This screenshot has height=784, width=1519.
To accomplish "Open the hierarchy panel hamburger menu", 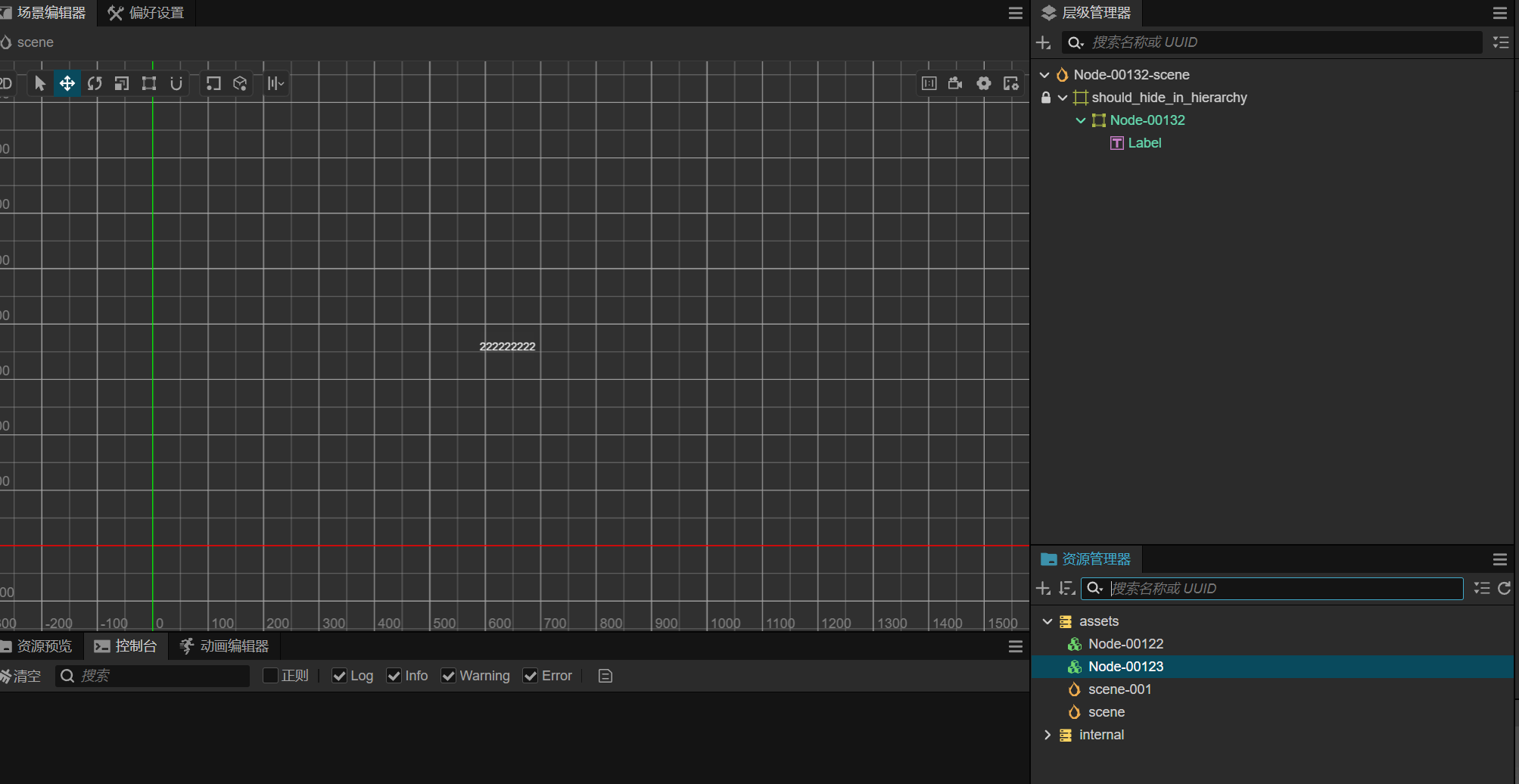I will 1500,13.
